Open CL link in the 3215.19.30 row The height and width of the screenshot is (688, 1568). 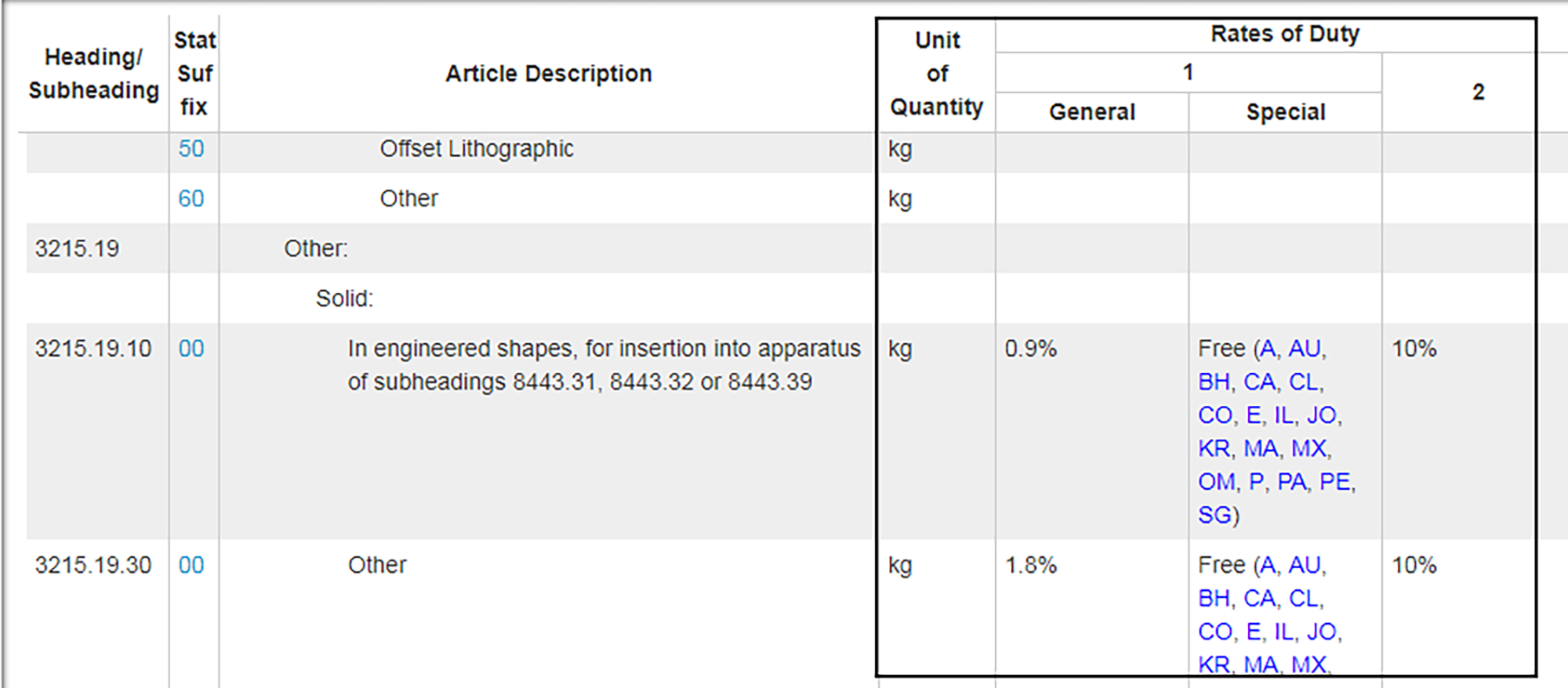pyautogui.click(x=1304, y=599)
